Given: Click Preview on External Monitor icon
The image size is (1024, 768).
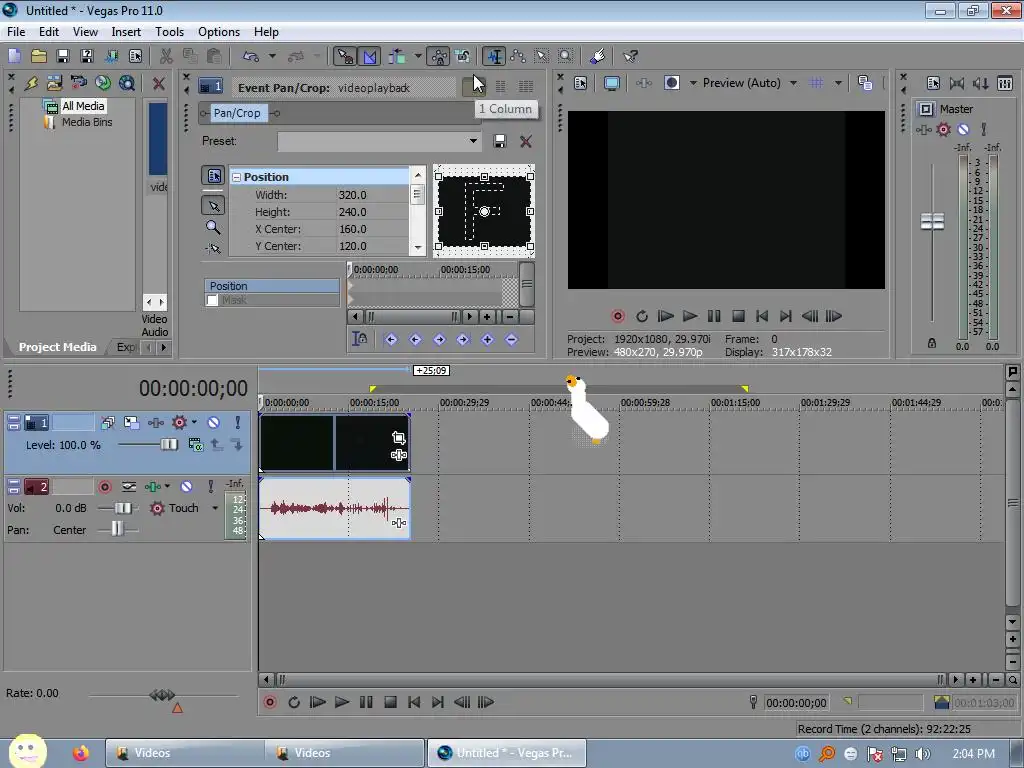Looking at the screenshot, I should pos(612,83).
